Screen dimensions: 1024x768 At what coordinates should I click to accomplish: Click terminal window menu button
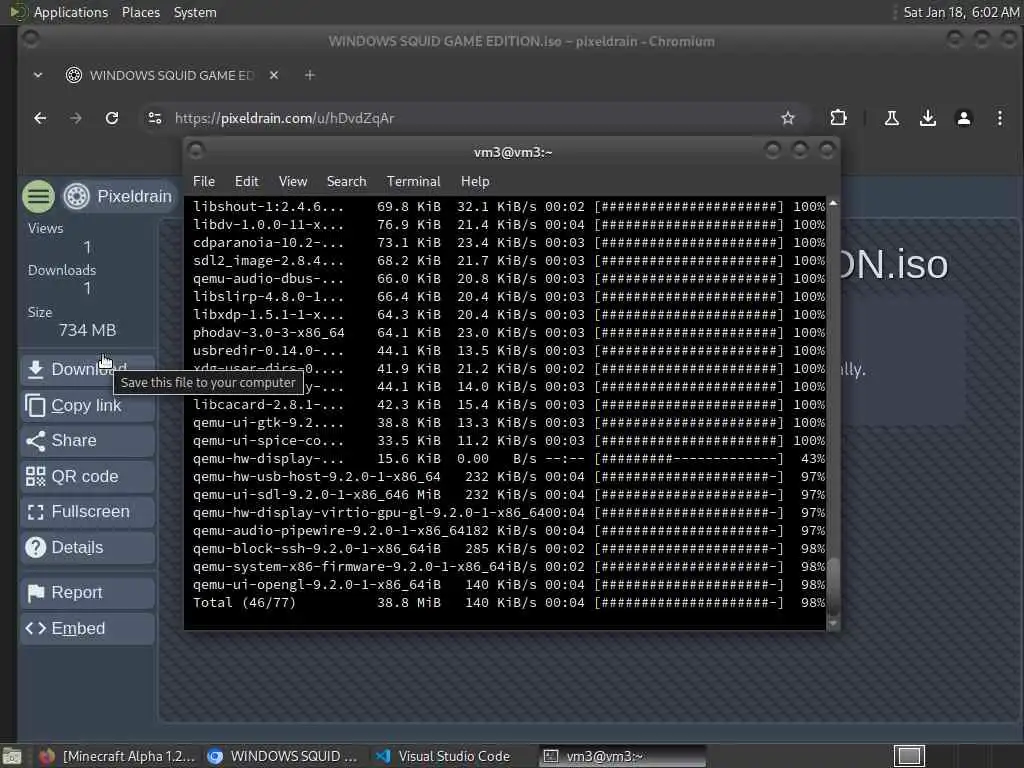(x=195, y=151)
